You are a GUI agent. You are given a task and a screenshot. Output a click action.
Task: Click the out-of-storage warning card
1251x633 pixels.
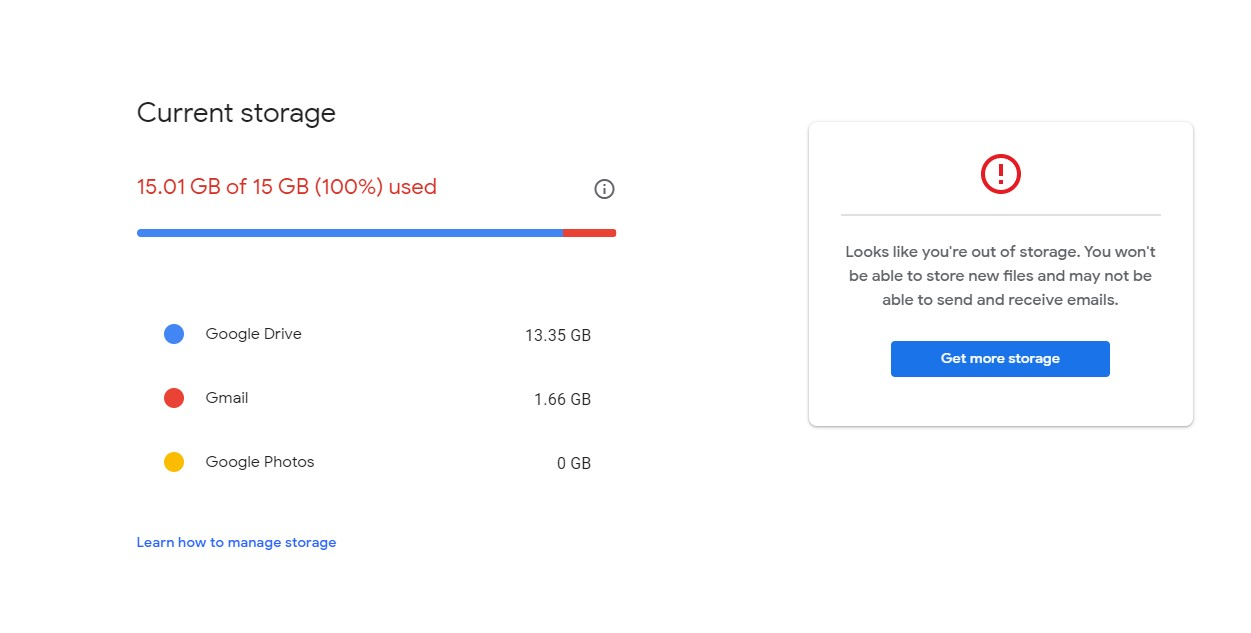pos(1000,275)
